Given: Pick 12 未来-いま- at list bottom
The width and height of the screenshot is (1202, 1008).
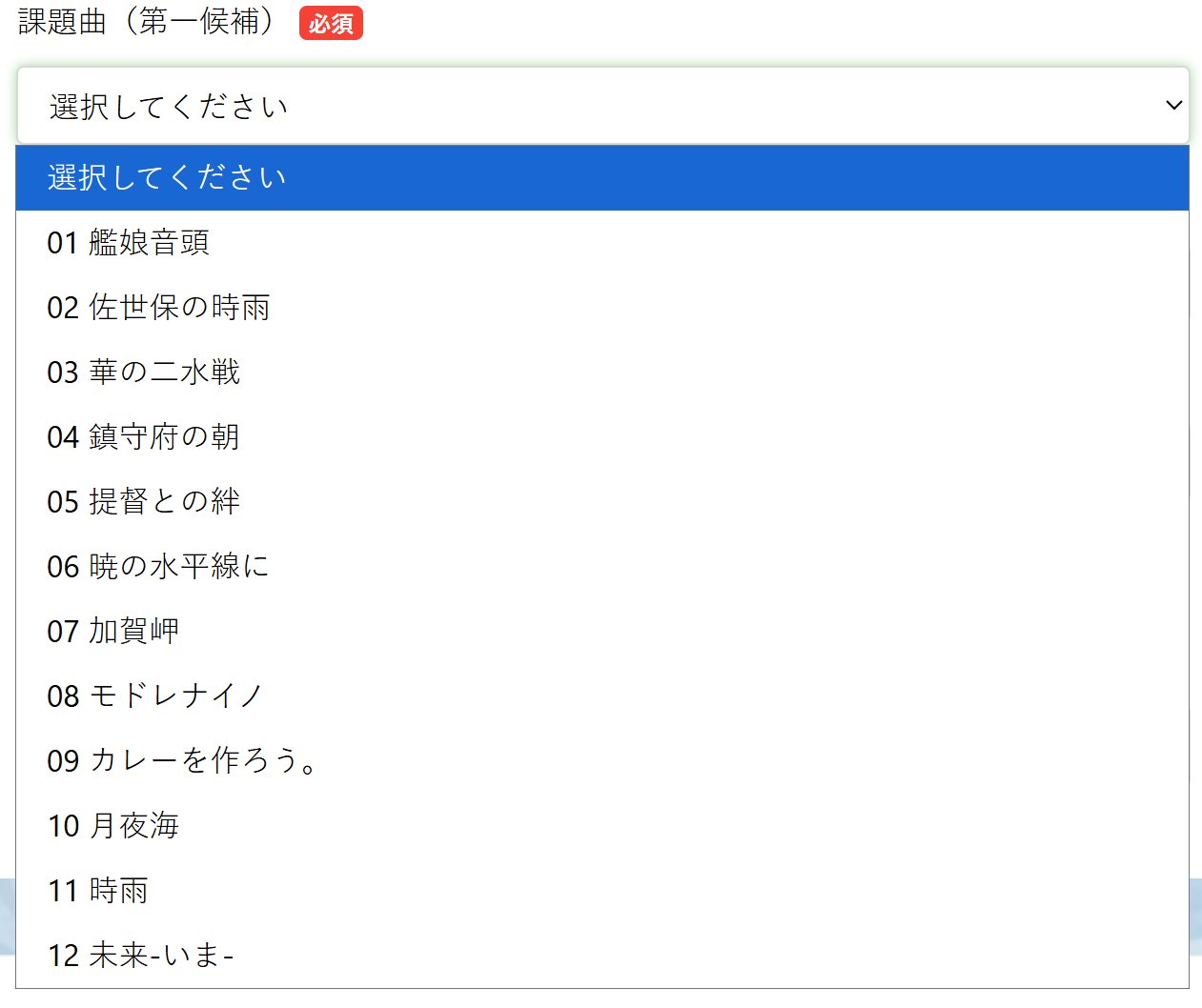Looking at the screenshot, I should click(141, 956).
